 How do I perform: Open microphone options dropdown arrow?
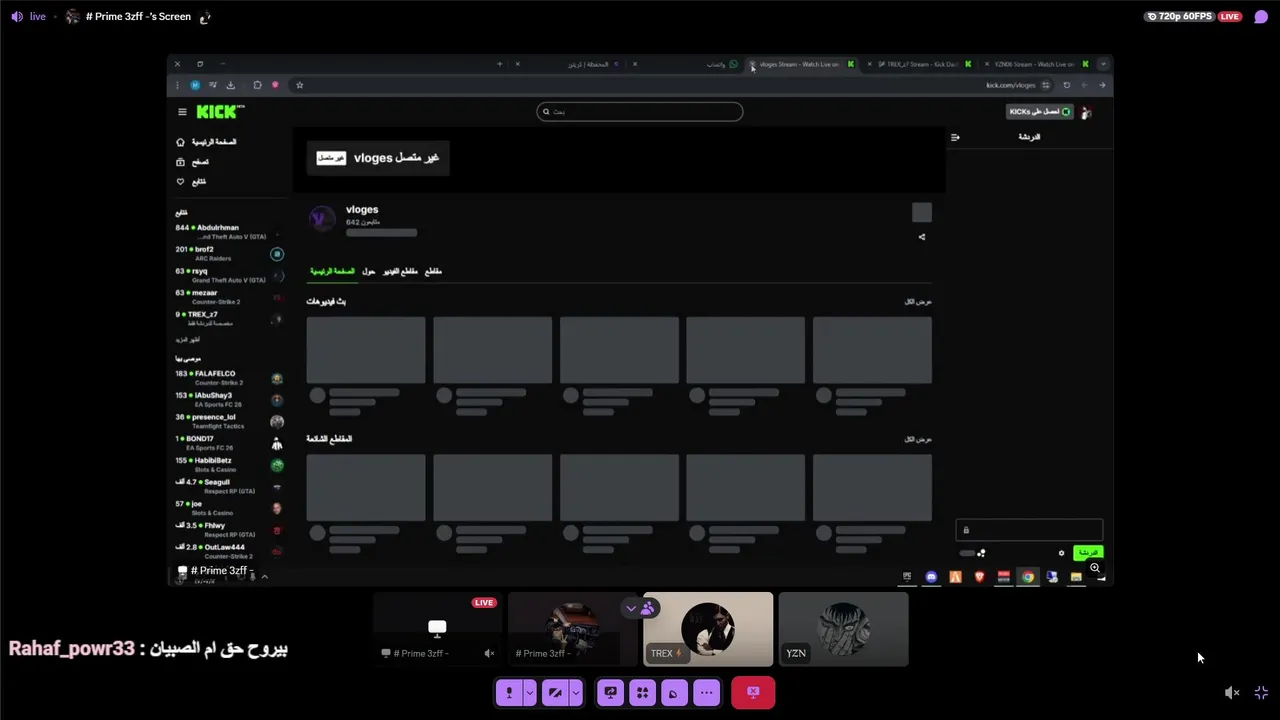[x=530, y=692]
